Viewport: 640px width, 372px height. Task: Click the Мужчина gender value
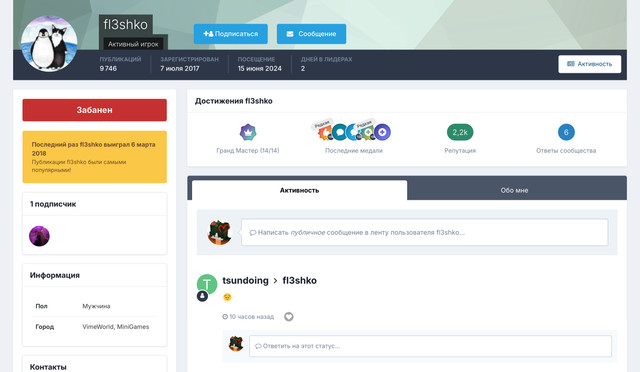tap(96, 306)
